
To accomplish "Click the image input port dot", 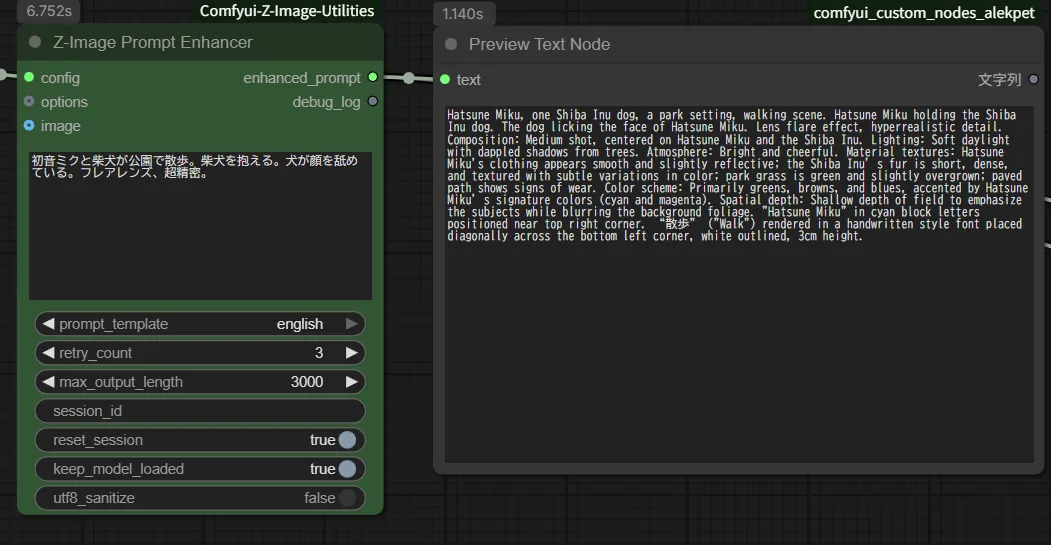I will (x=29, y=126).
